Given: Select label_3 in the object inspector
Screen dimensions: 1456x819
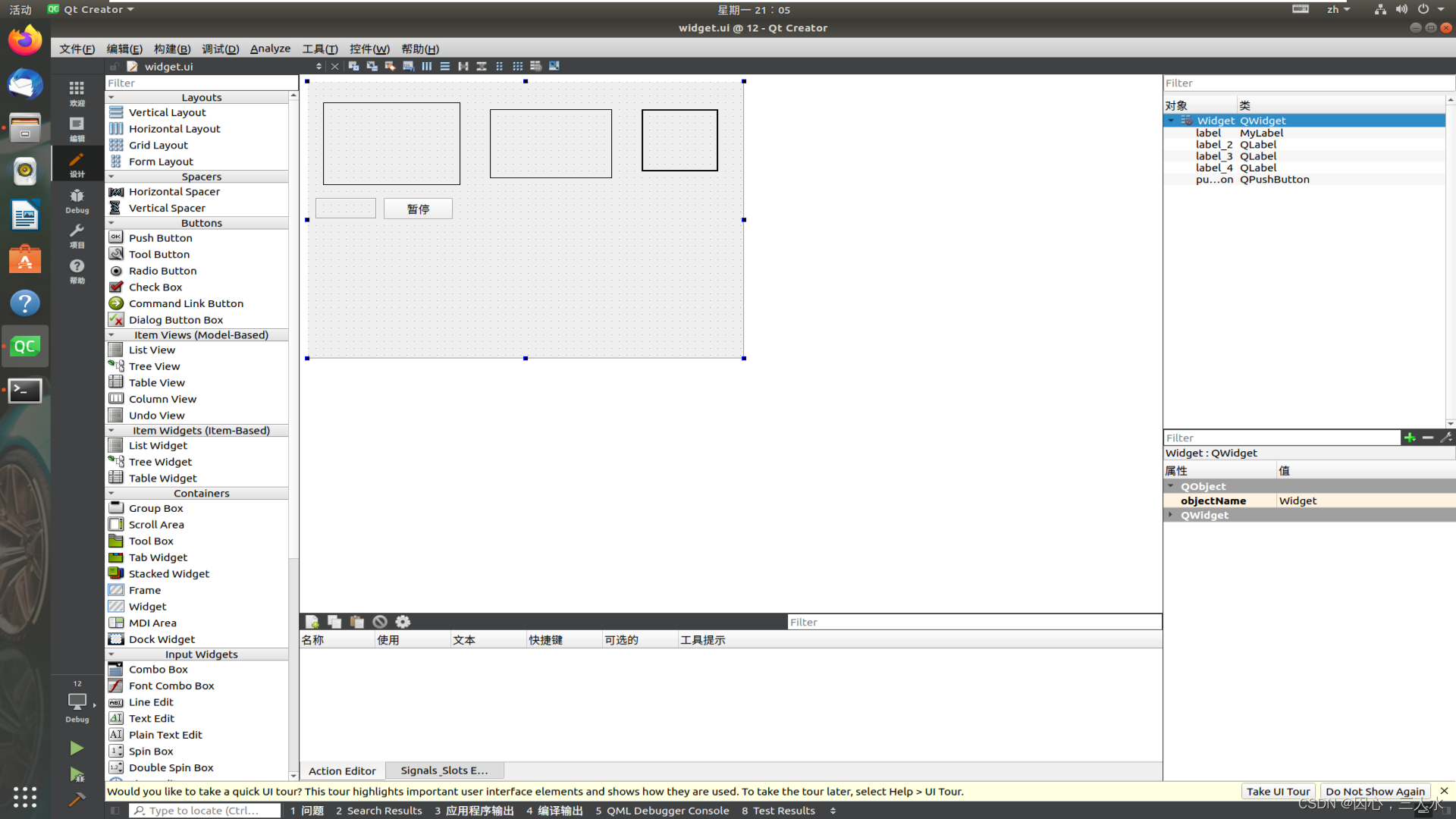Looking at the screenshot, I should click(1214, 156).
